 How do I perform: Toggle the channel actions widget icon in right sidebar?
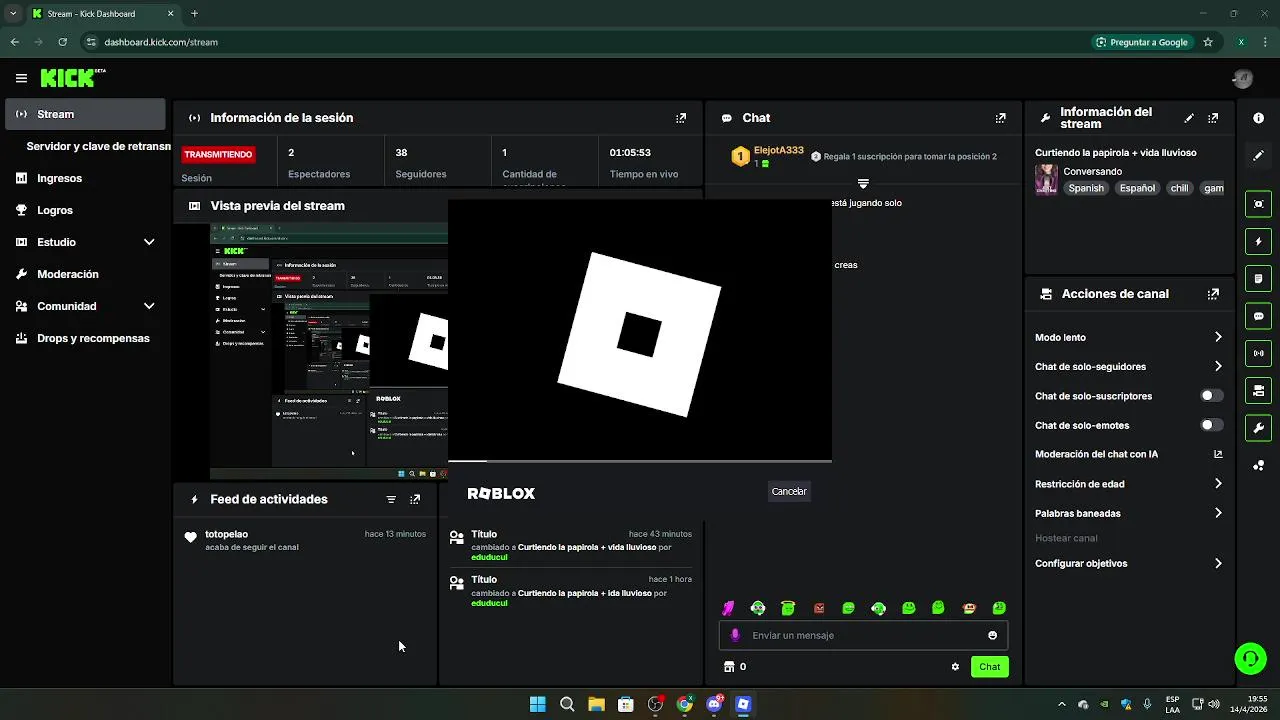[x=1259, y=390]
